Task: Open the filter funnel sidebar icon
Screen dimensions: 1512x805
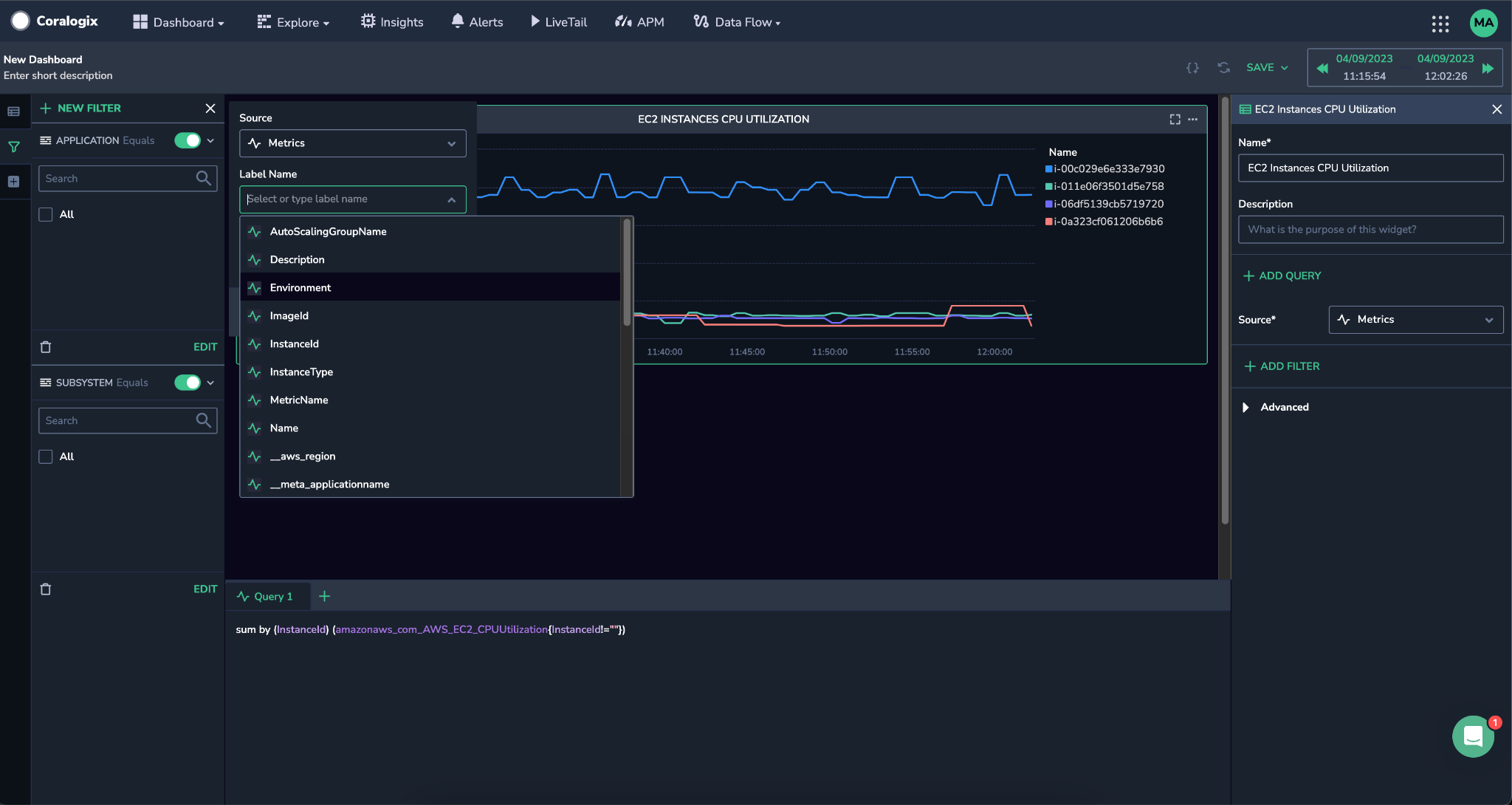Action: tap(13, 146)
